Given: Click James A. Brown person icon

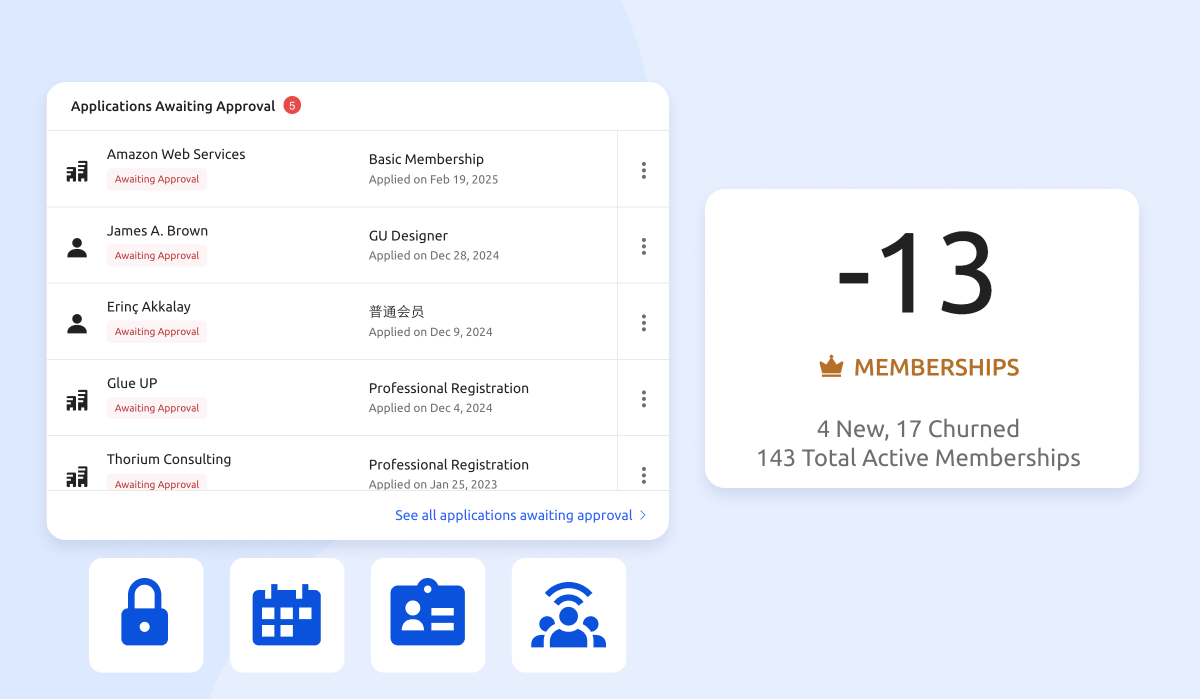Looking at the screenshot, I should pos(77,248).
